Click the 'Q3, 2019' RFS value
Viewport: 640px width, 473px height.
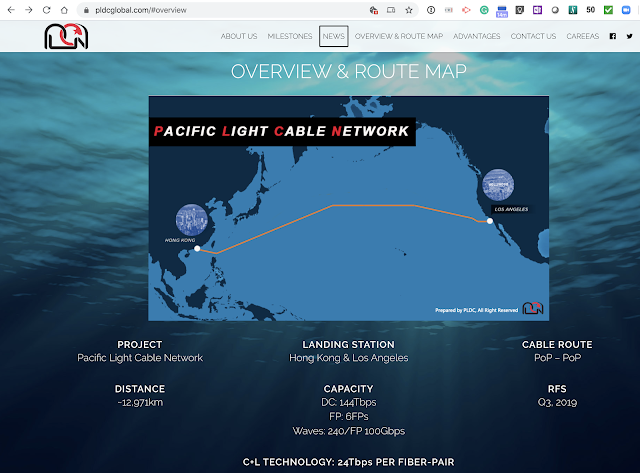point(557,402)
